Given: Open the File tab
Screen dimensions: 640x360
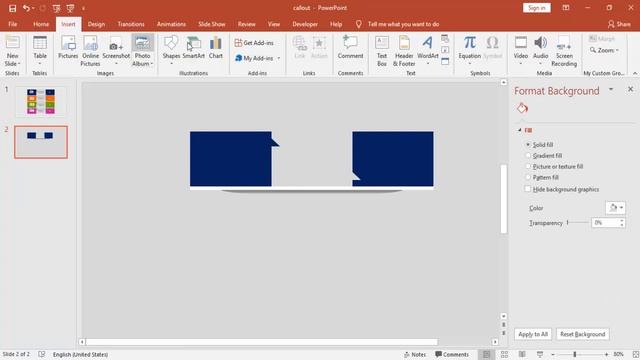Looking at the screenshot, I should click(x=13, y=24).
